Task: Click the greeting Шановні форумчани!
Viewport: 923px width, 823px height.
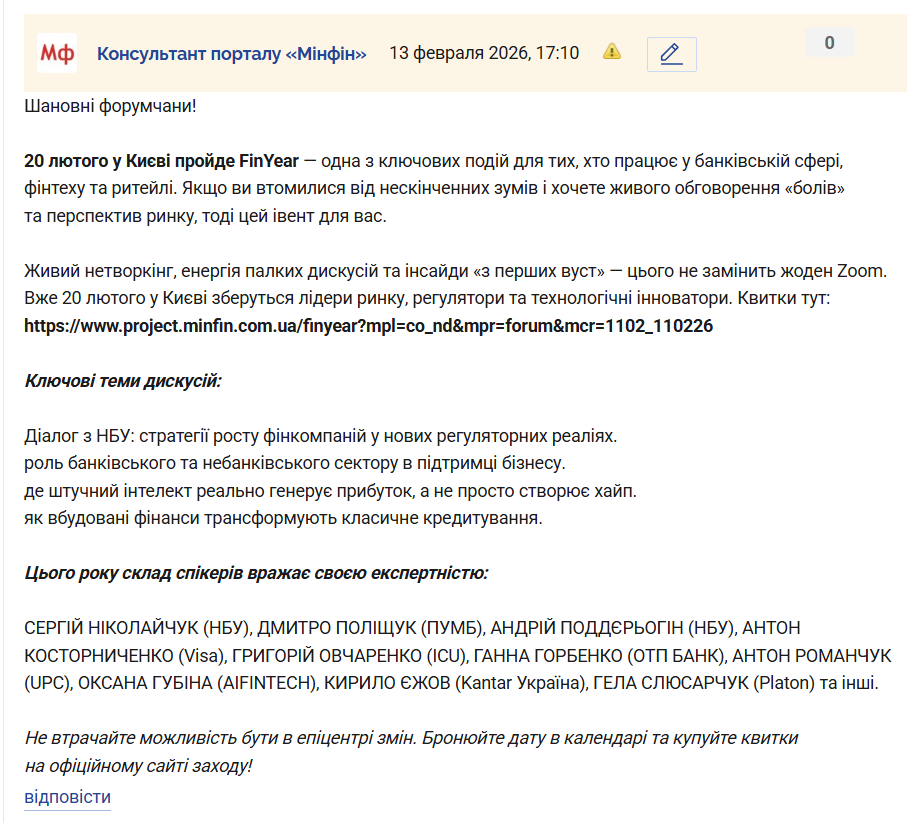Action: point(110,106)
